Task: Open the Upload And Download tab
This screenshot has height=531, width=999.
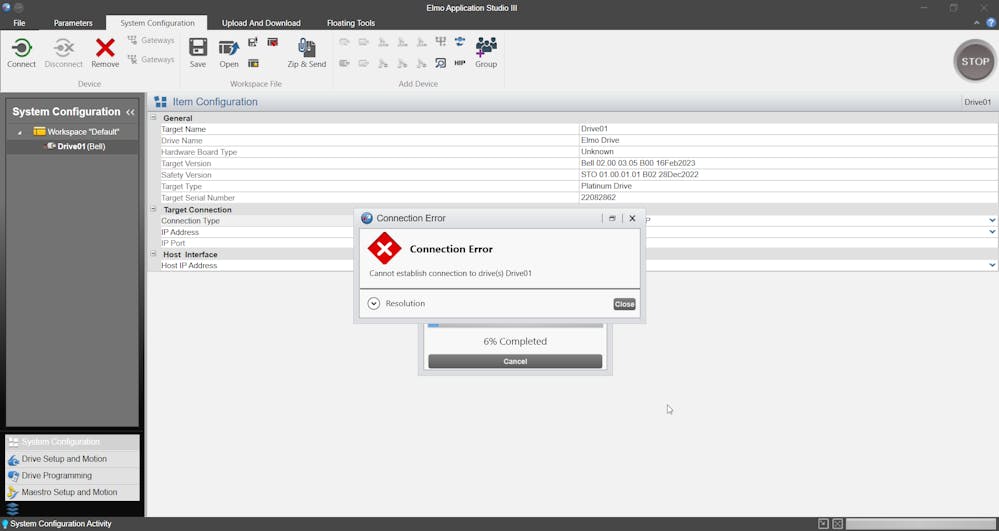Action: click(261, 23)
